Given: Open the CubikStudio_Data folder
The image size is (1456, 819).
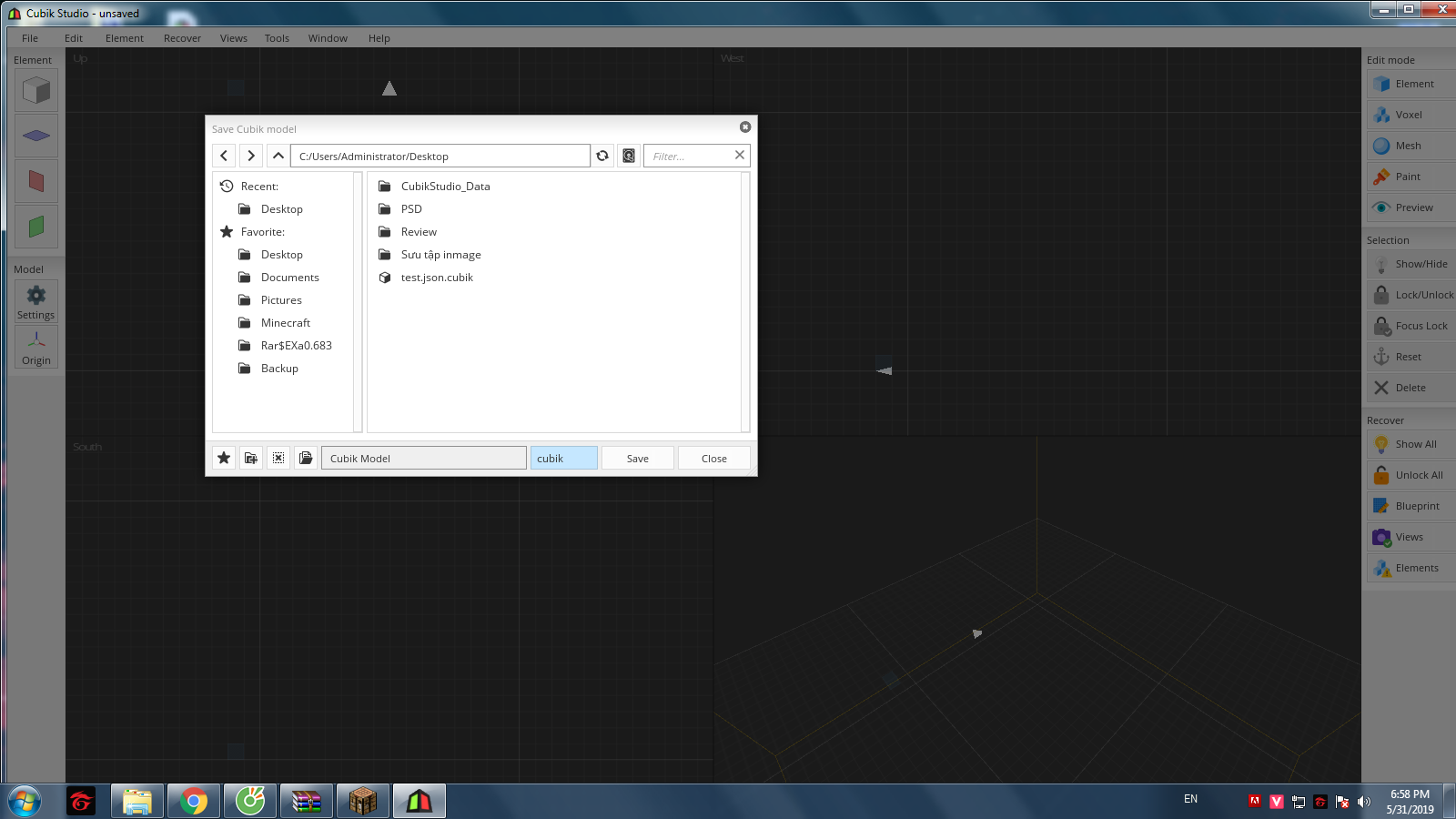Looking at the screenshot, I should click(x=445, y=187).
